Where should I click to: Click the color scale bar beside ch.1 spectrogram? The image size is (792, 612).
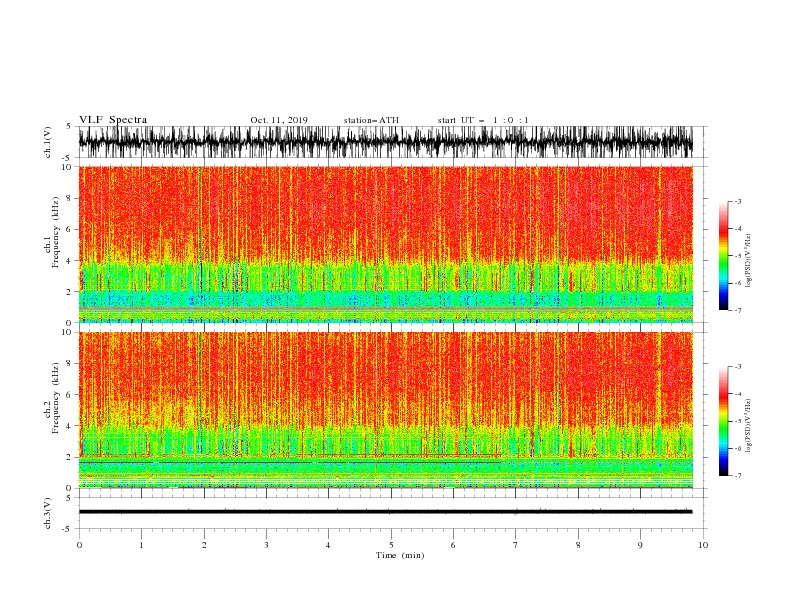point(723,256)
